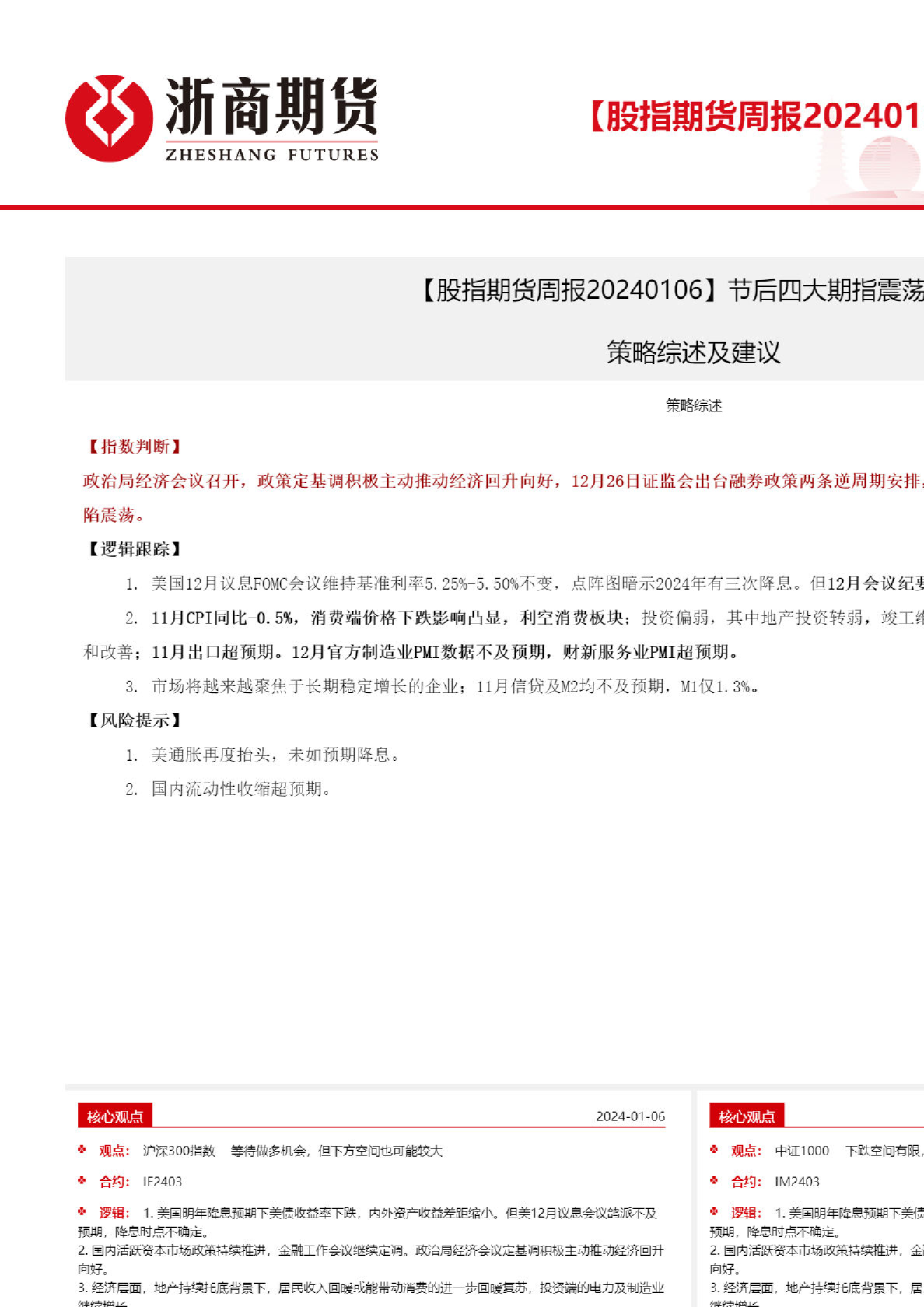Click the red 【股指期货周报 header title
This screenshot has height=1307, width=924.
tap(754, 116)
